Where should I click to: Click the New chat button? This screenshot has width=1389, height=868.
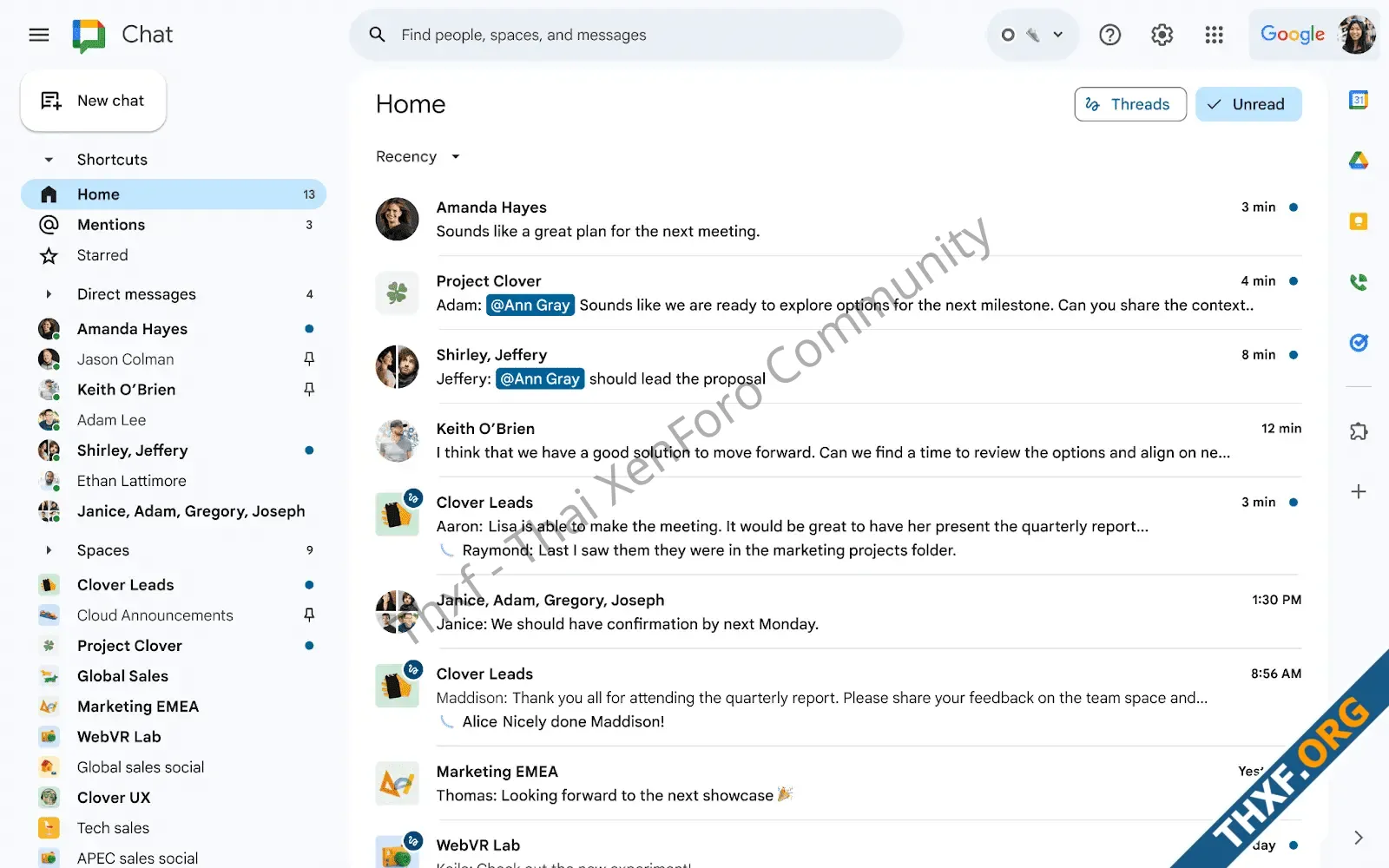click(93, 101)
